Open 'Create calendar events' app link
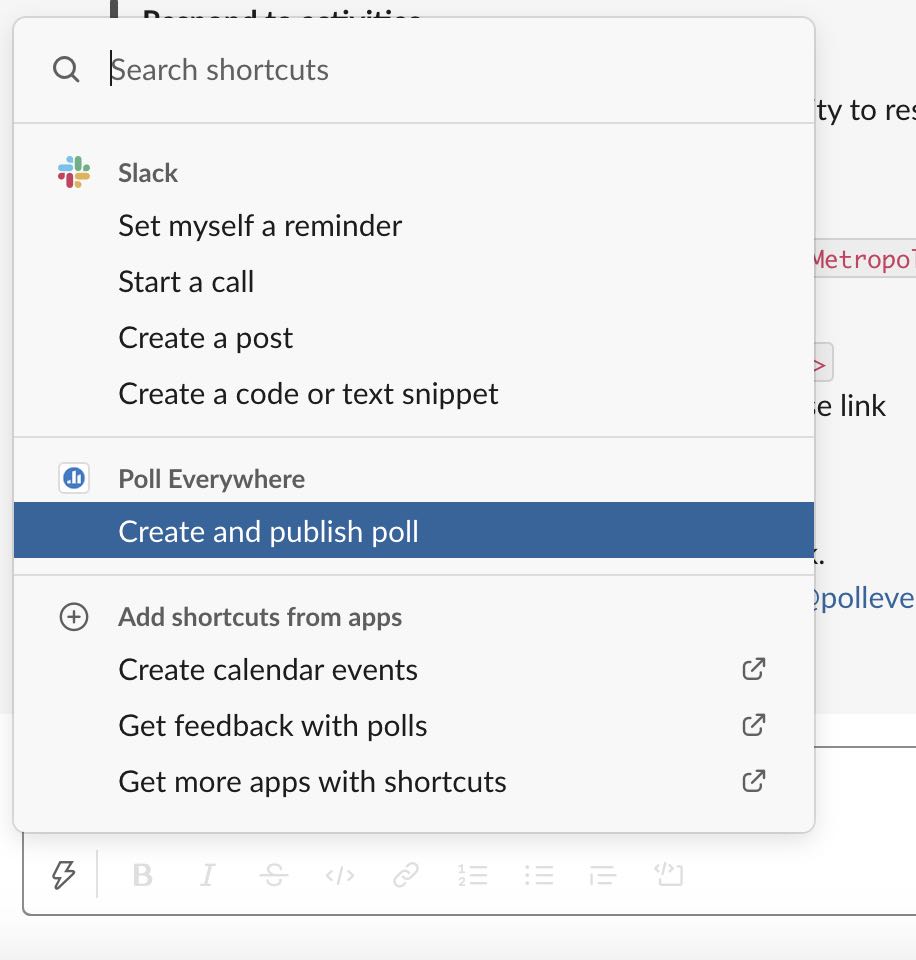 point(268,670)
